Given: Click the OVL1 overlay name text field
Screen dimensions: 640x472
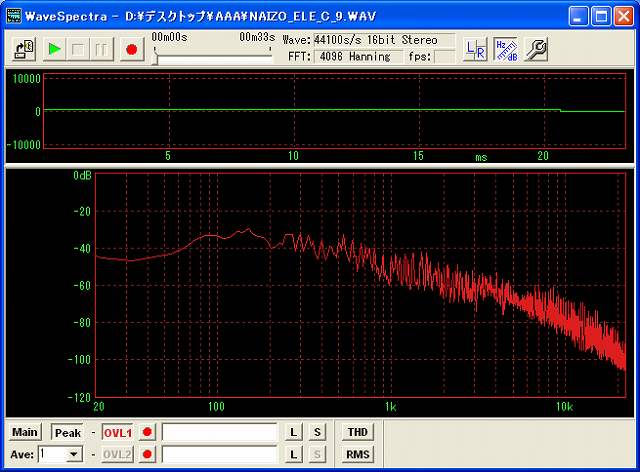Looking at the screenshot, I should point(220,432).
